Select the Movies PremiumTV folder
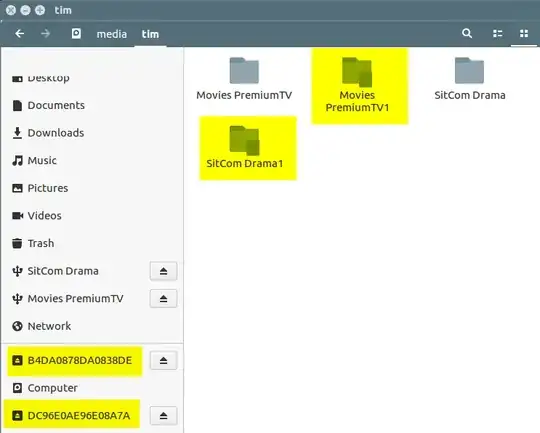Image resolution: width=540 pixels, height=433 pixels. pyautogui.click(x=244, y=79)
